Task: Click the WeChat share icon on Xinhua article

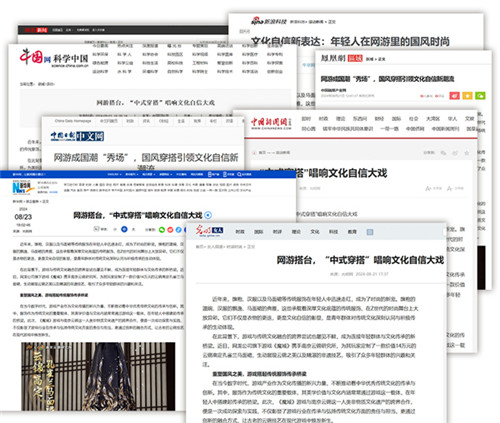Action: pos(162,230)
